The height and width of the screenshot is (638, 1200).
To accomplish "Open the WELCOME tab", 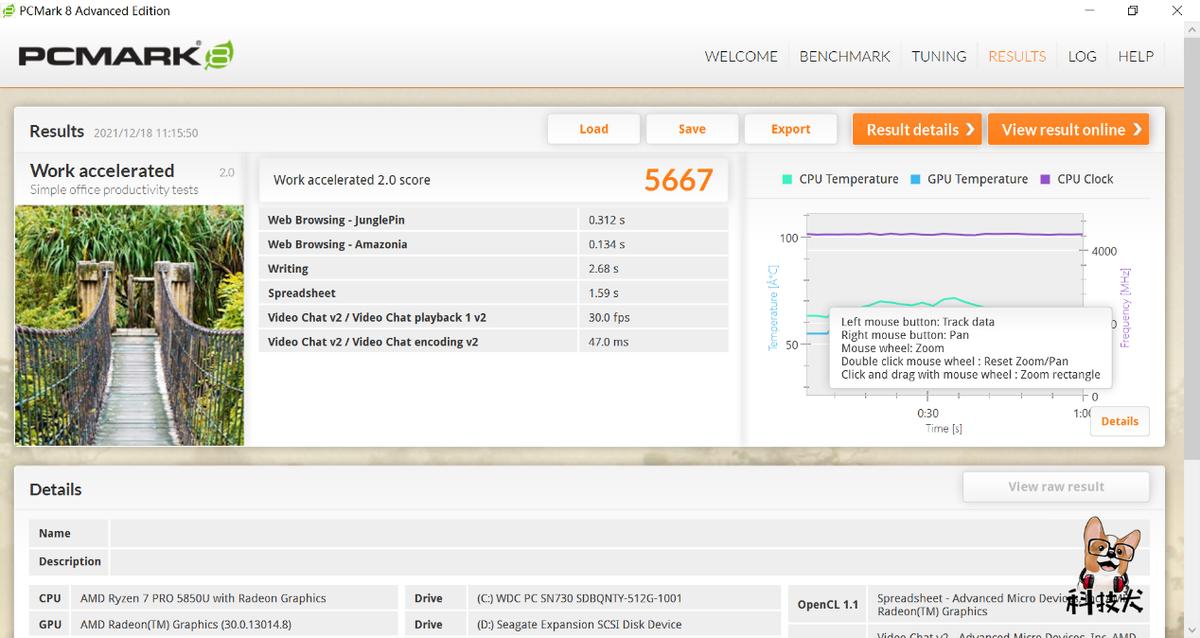I will click(x=740, y=56).
